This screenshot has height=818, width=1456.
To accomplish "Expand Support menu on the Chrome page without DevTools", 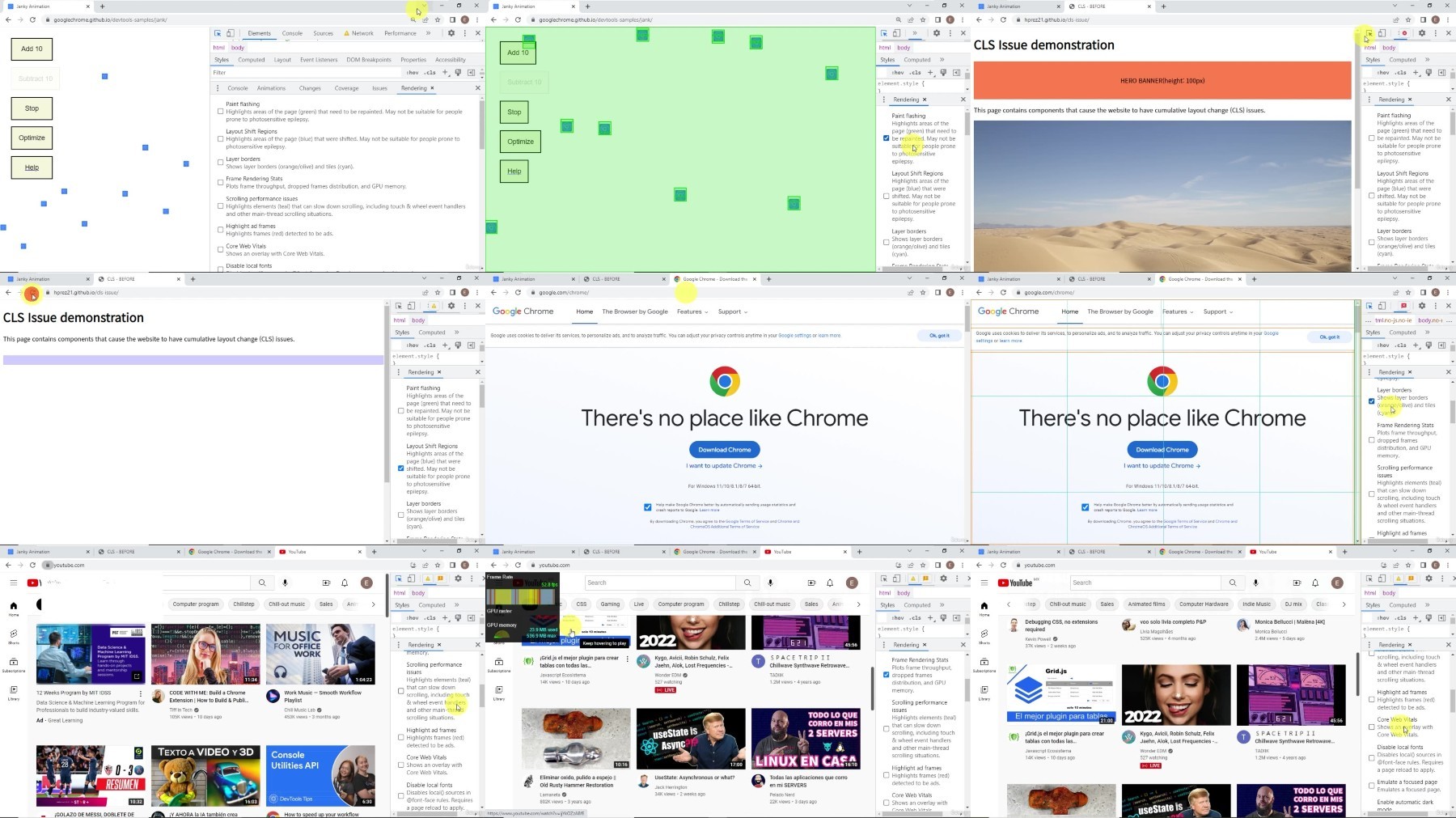I will 732,312.
